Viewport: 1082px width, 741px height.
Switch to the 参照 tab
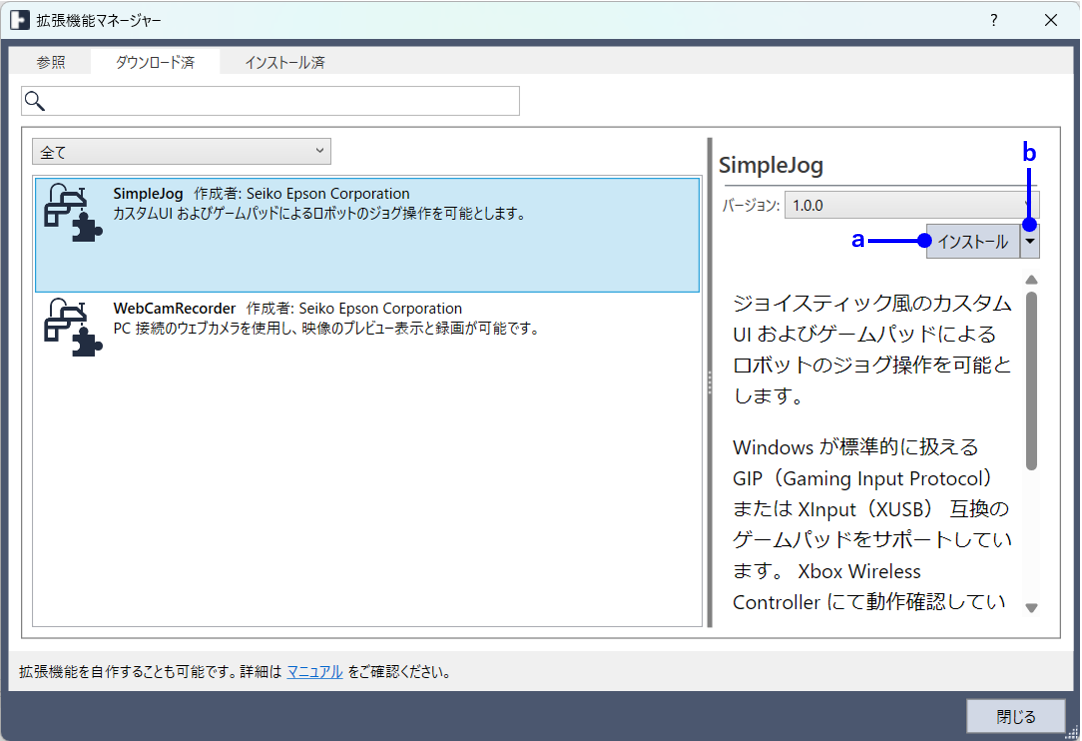(51, 62)
